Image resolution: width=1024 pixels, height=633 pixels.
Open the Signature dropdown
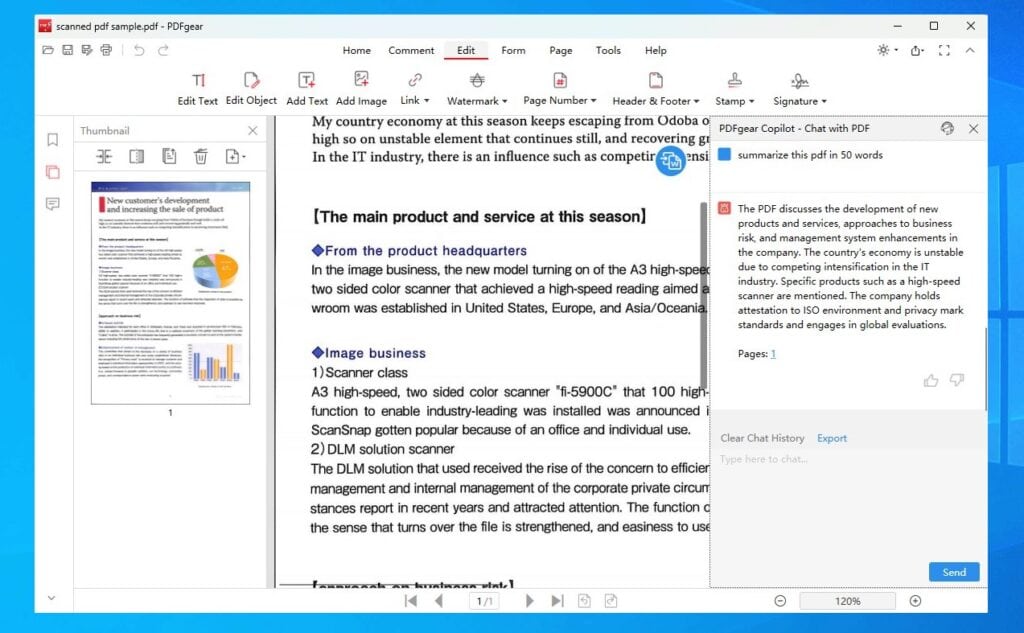(x=800, y=89)
